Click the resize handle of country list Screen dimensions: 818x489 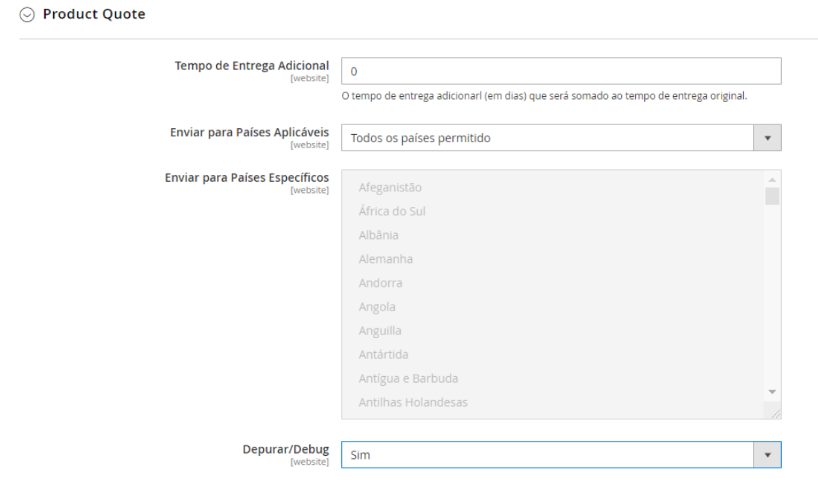point(775,412)
